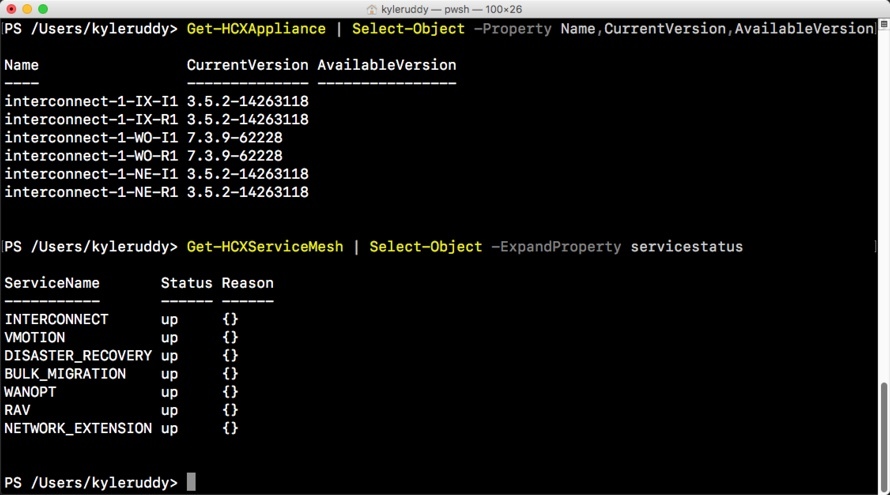Viewport: 890px width, 495px height.
Task: Select the interconnect-1-IX-I1 appliance row
Action: coord(157,101)
